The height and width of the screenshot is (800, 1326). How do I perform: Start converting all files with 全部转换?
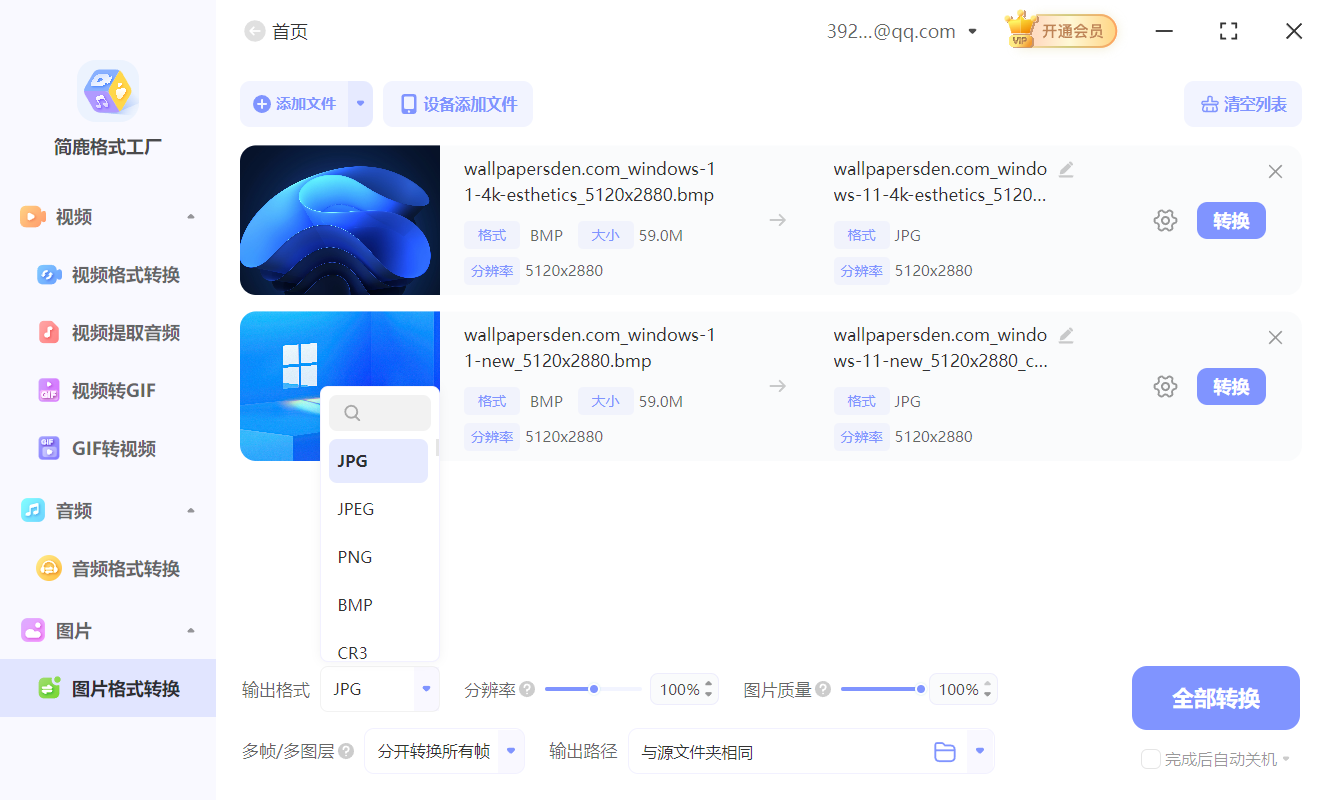point(1215,697)
